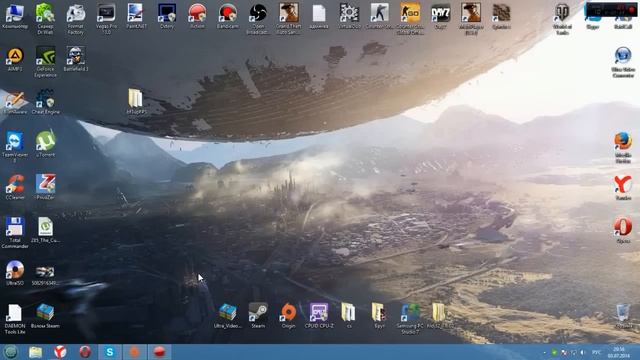Launch Samsung PC Studio 7

click(410, 319)
